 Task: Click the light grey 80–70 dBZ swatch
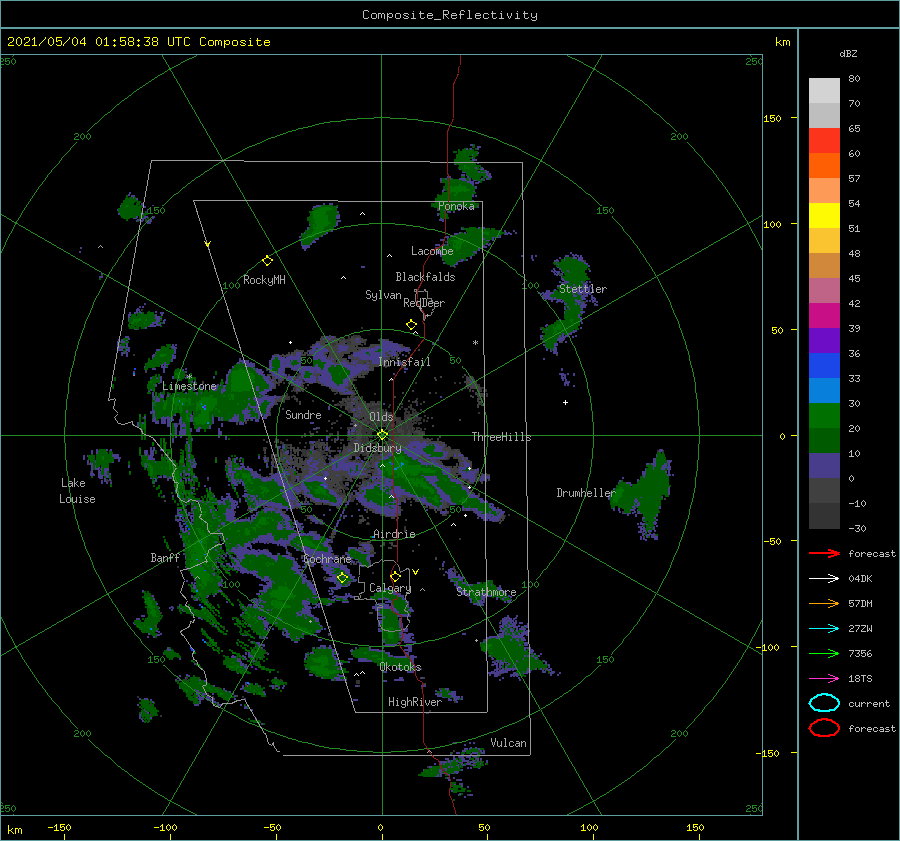[x=824, y=91]
